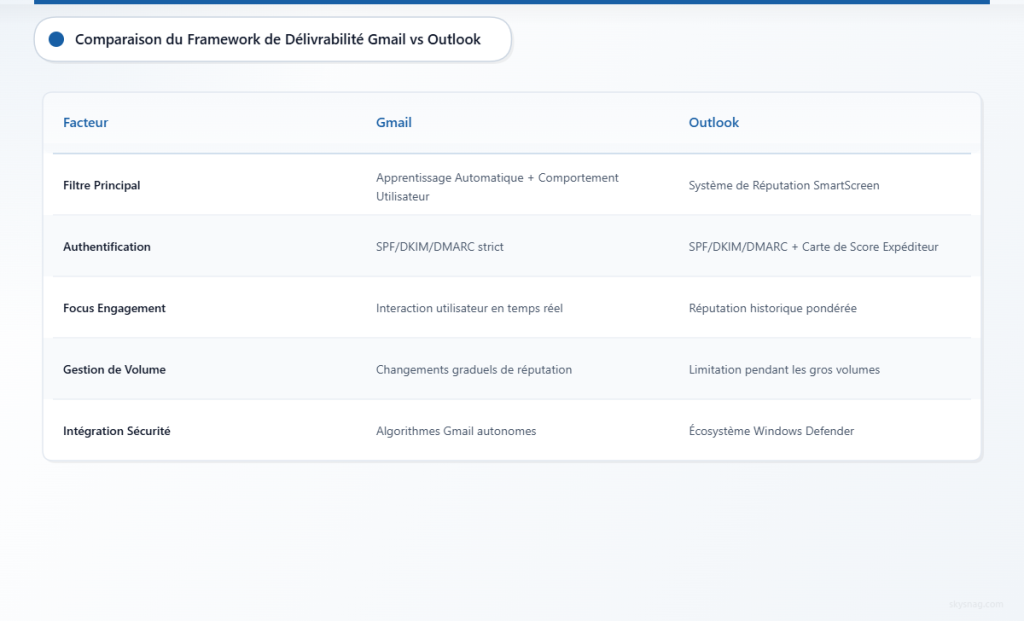Select the Carte de Score Expéditeur cell

tap(814, 246)
